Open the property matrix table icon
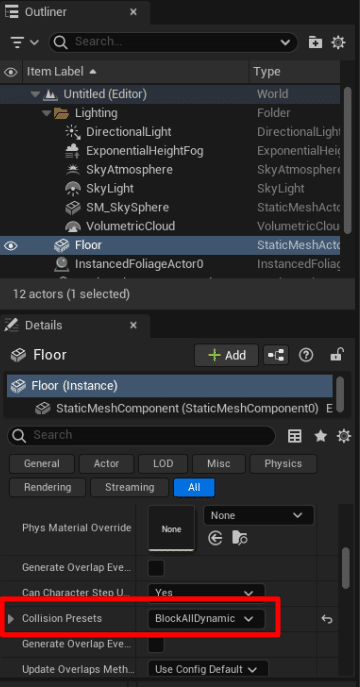The image size is (360, 687). coord(295,436)
